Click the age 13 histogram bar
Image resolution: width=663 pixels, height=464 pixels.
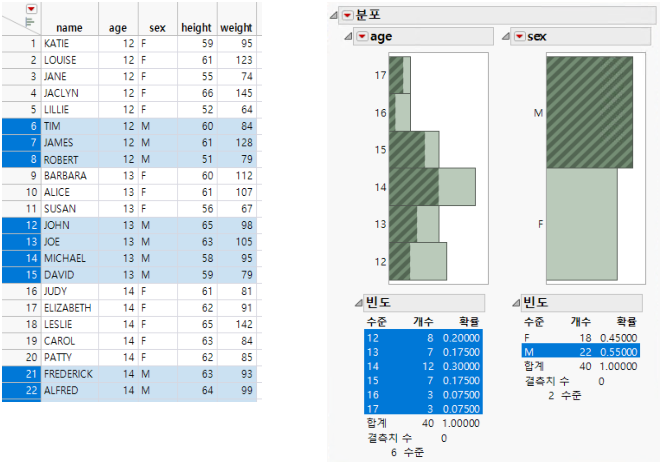pos(414,224)
